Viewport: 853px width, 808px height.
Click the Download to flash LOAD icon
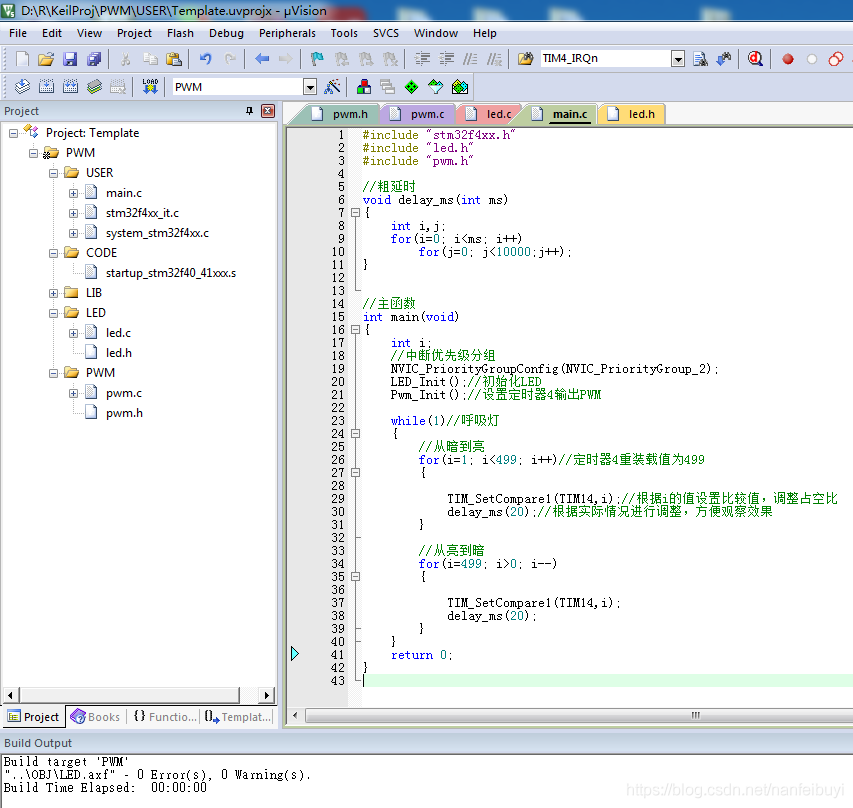coord(150,87)
